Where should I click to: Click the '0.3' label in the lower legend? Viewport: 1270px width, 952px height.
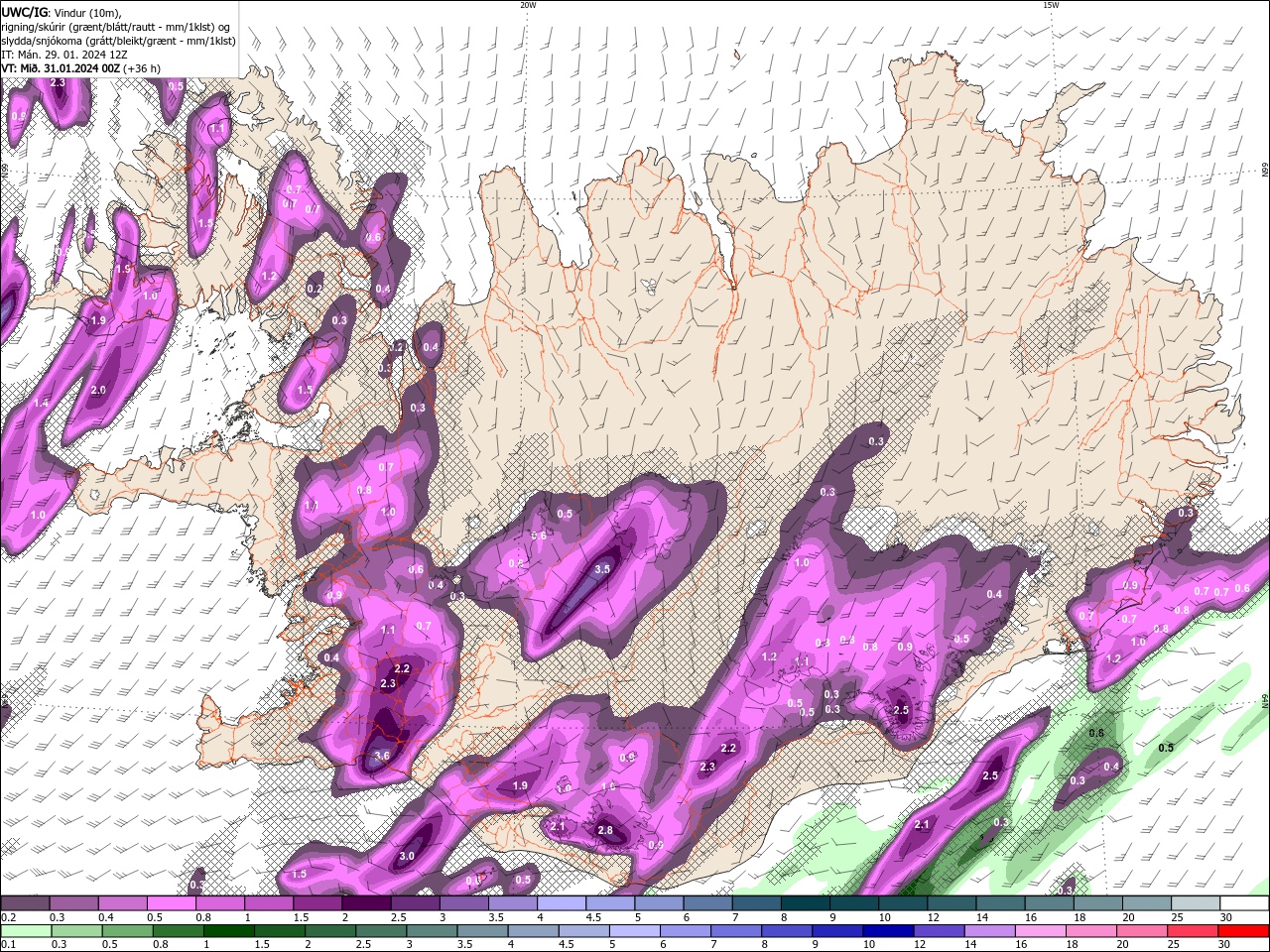coord(58,945)
